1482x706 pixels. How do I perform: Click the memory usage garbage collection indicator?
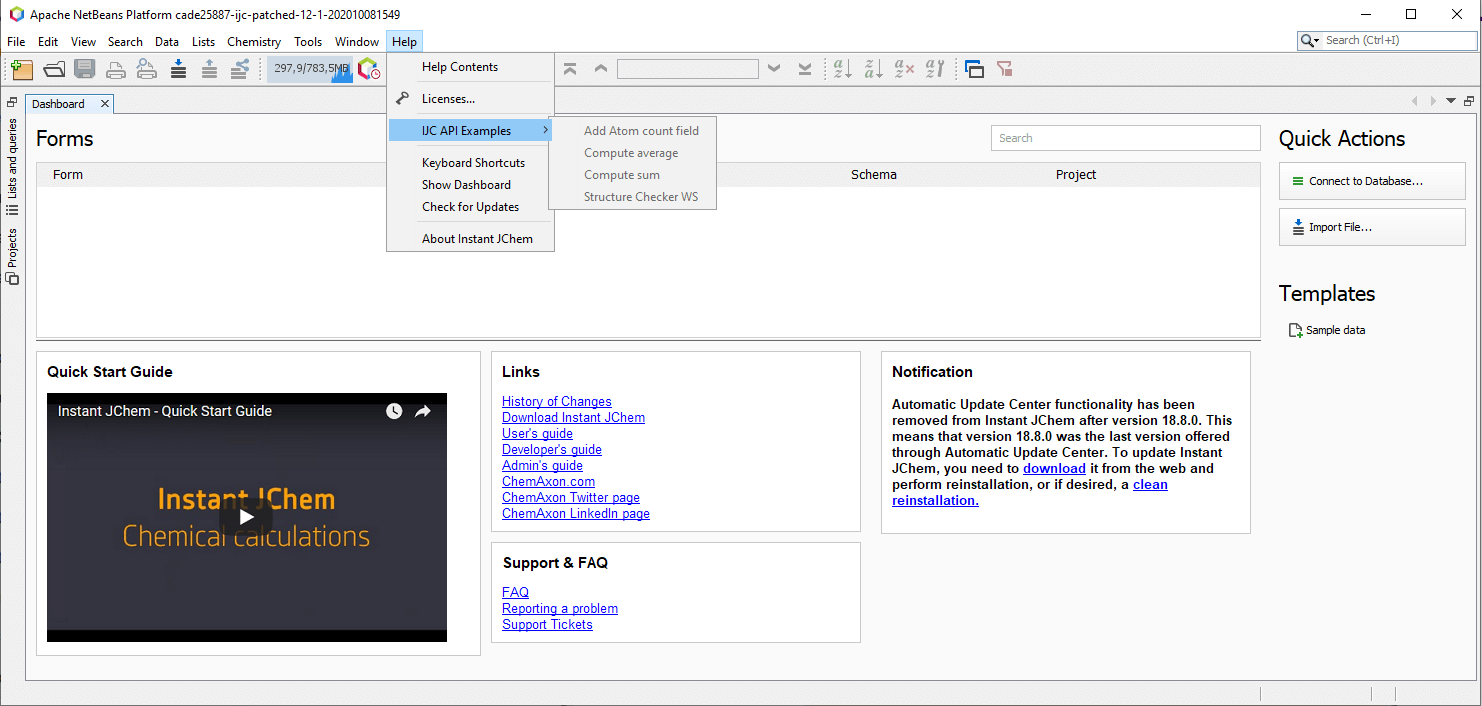tap(311, 69)
